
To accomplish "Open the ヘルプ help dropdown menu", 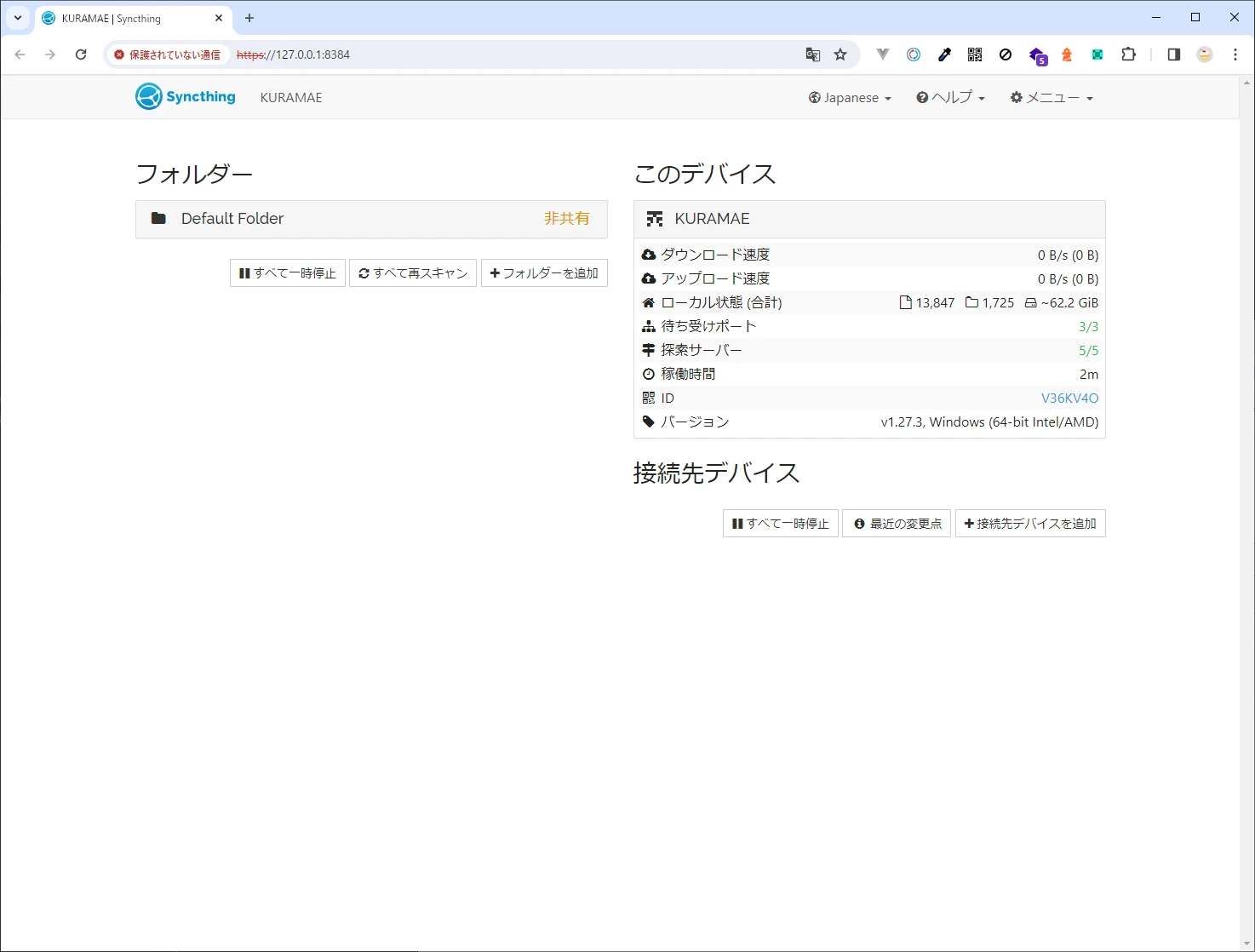I will tap(950, 98).
